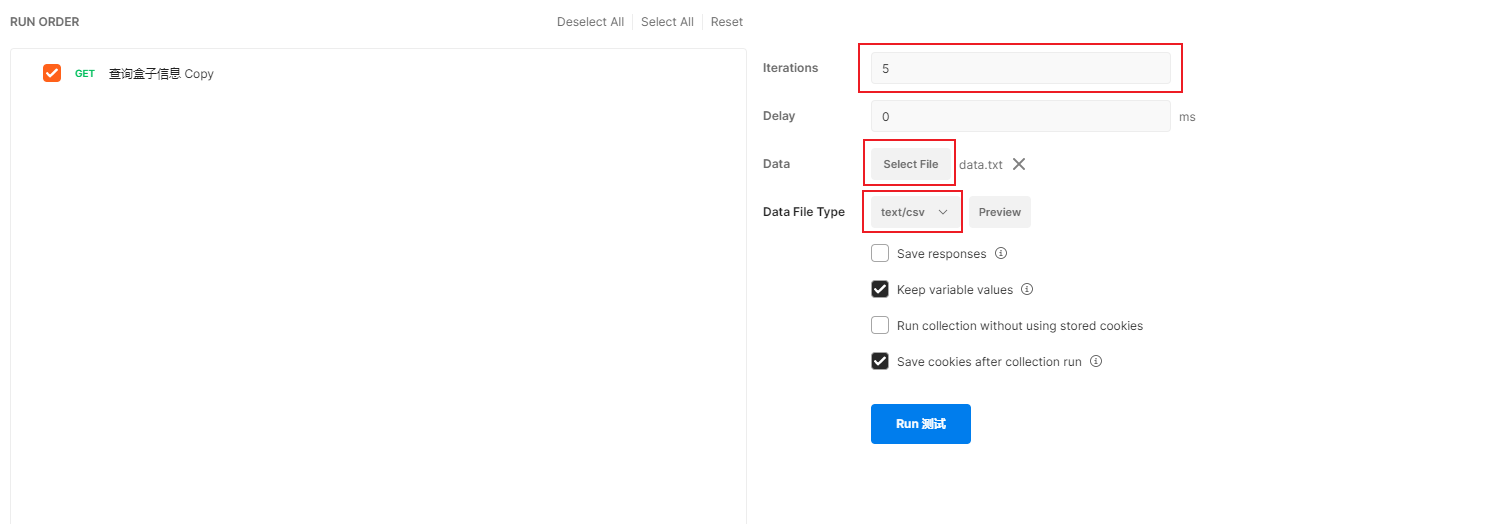The width and height of the screenshot is (1501, 524).
Task: Click the Select All link
Action: pos(667,22)
